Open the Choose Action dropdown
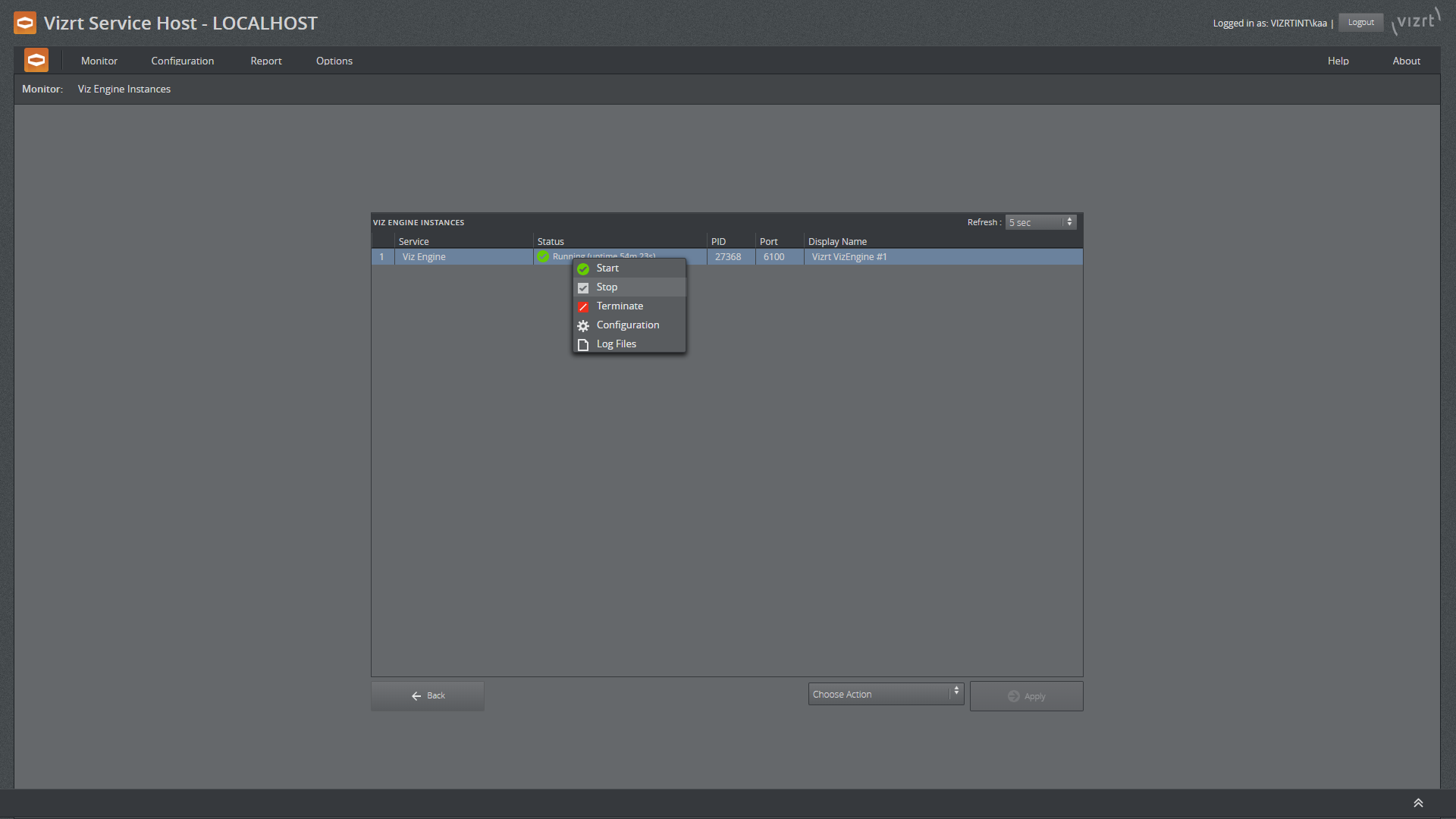1456x819 pixels. pos(885,693)
